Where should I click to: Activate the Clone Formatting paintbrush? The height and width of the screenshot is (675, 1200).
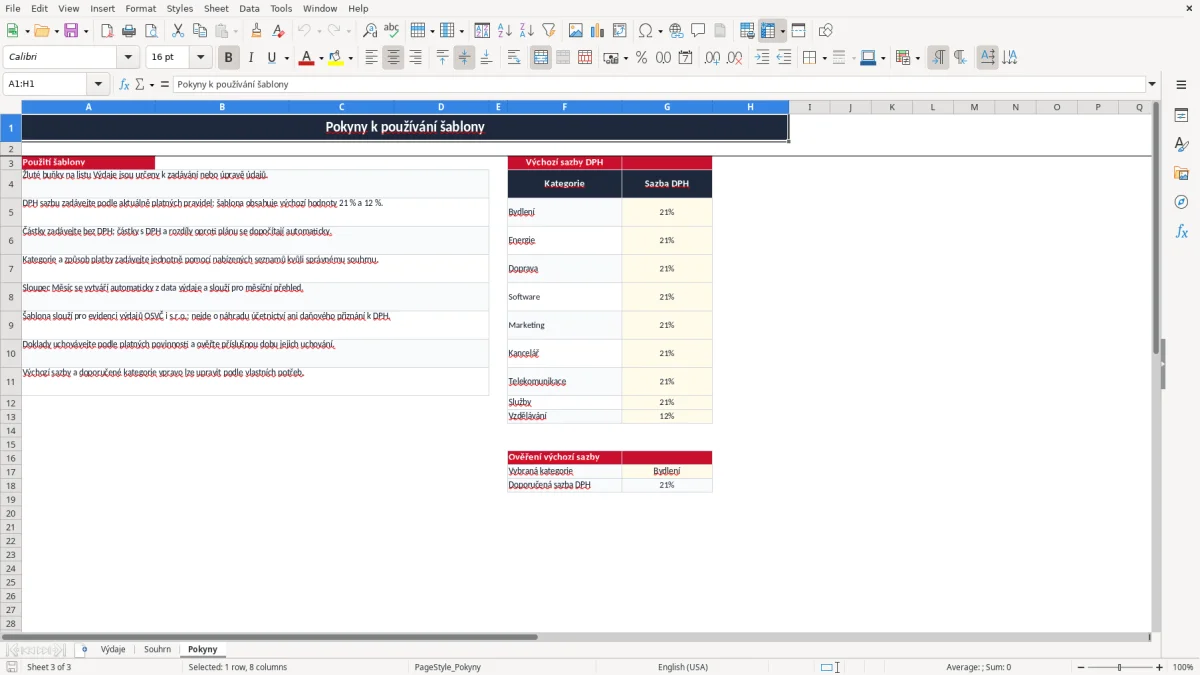[257, 31]
